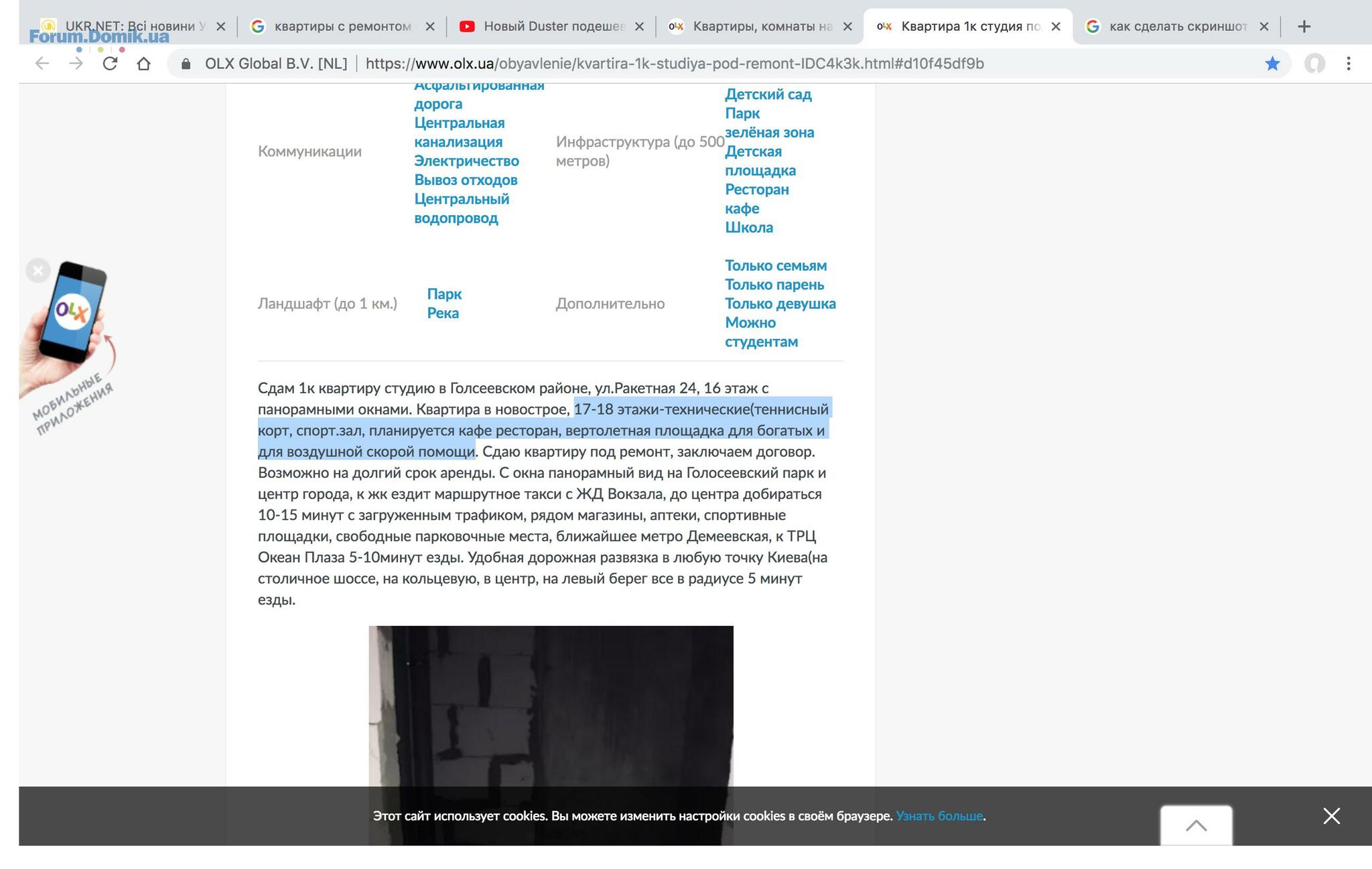Click the 'Ландшафт (до 1 км.)' label

[x=328, y=304]
